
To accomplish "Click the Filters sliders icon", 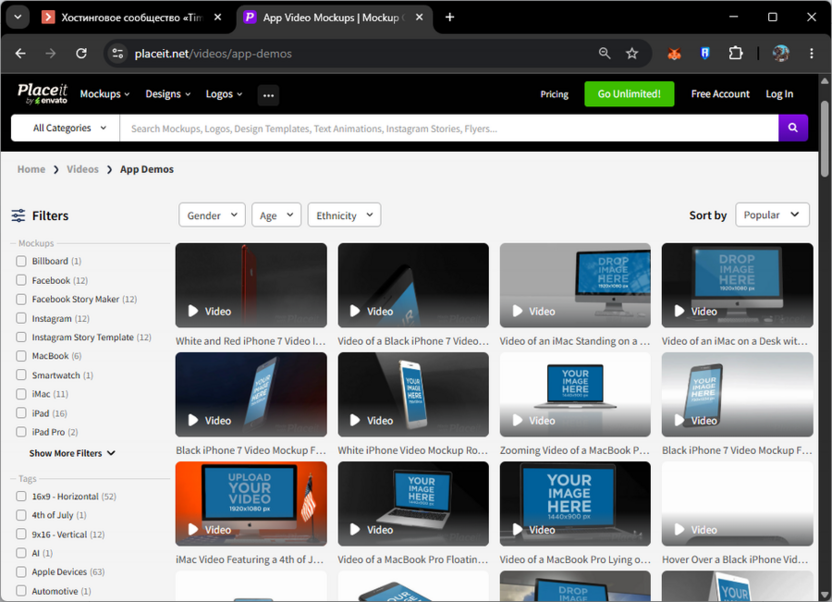I will (x=18, y=215).
